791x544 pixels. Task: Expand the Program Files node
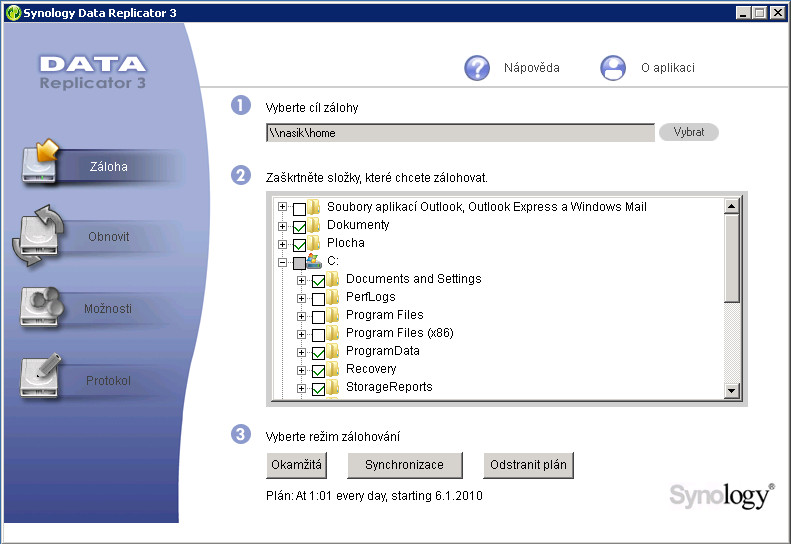301,316
